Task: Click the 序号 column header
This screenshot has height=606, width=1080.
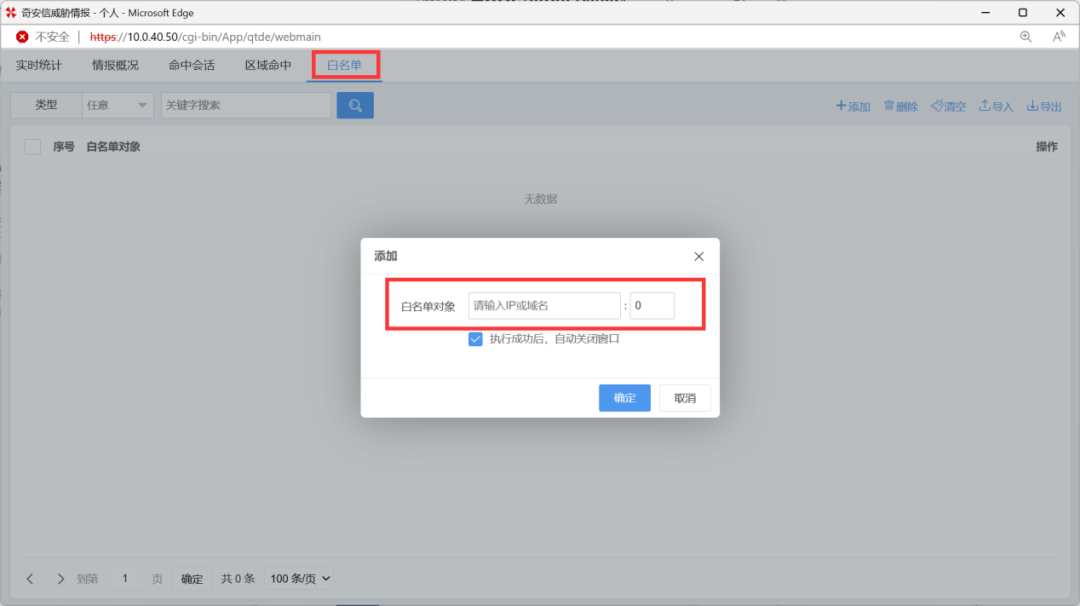Action: point(63,147)
